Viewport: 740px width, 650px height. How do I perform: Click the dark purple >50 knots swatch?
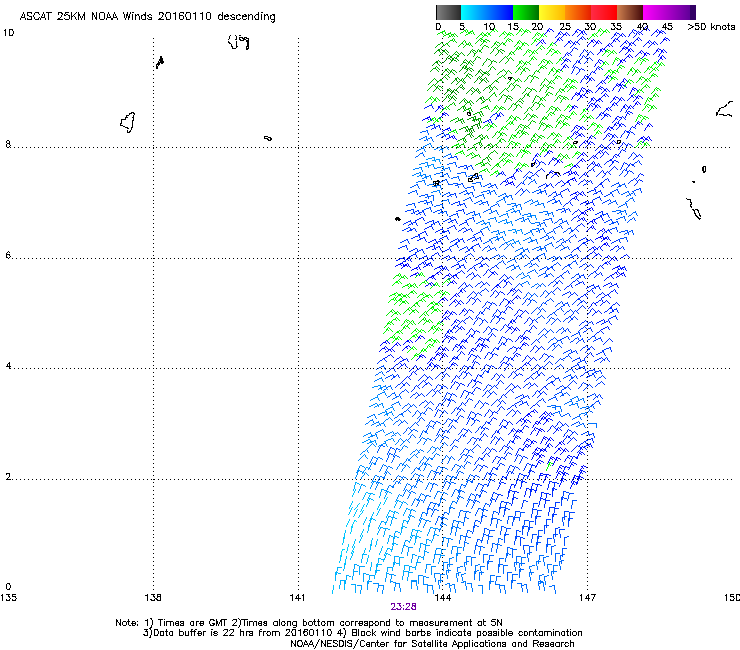[693, 12]
